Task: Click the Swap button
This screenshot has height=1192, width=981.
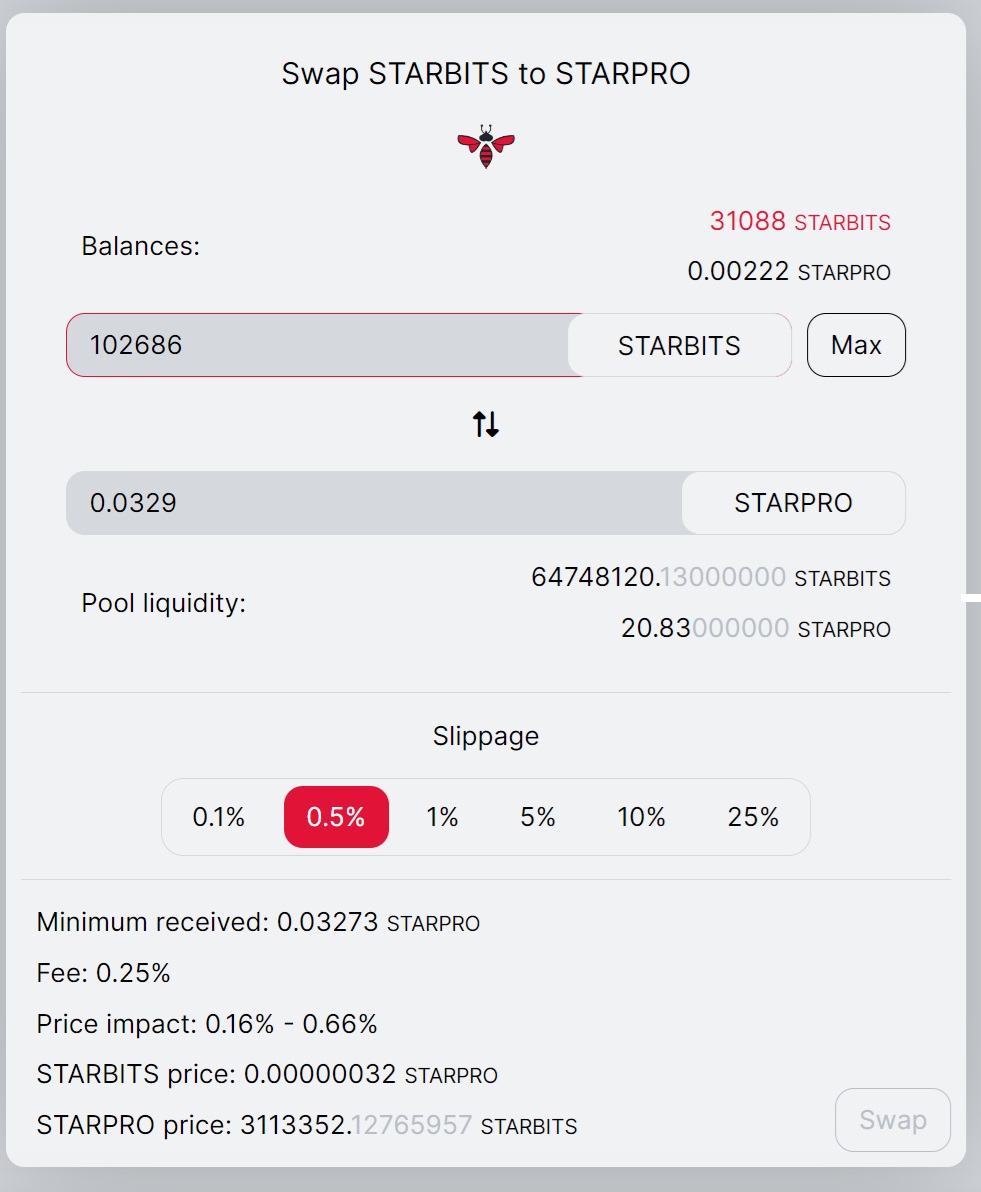Action: coord(893,1120)
